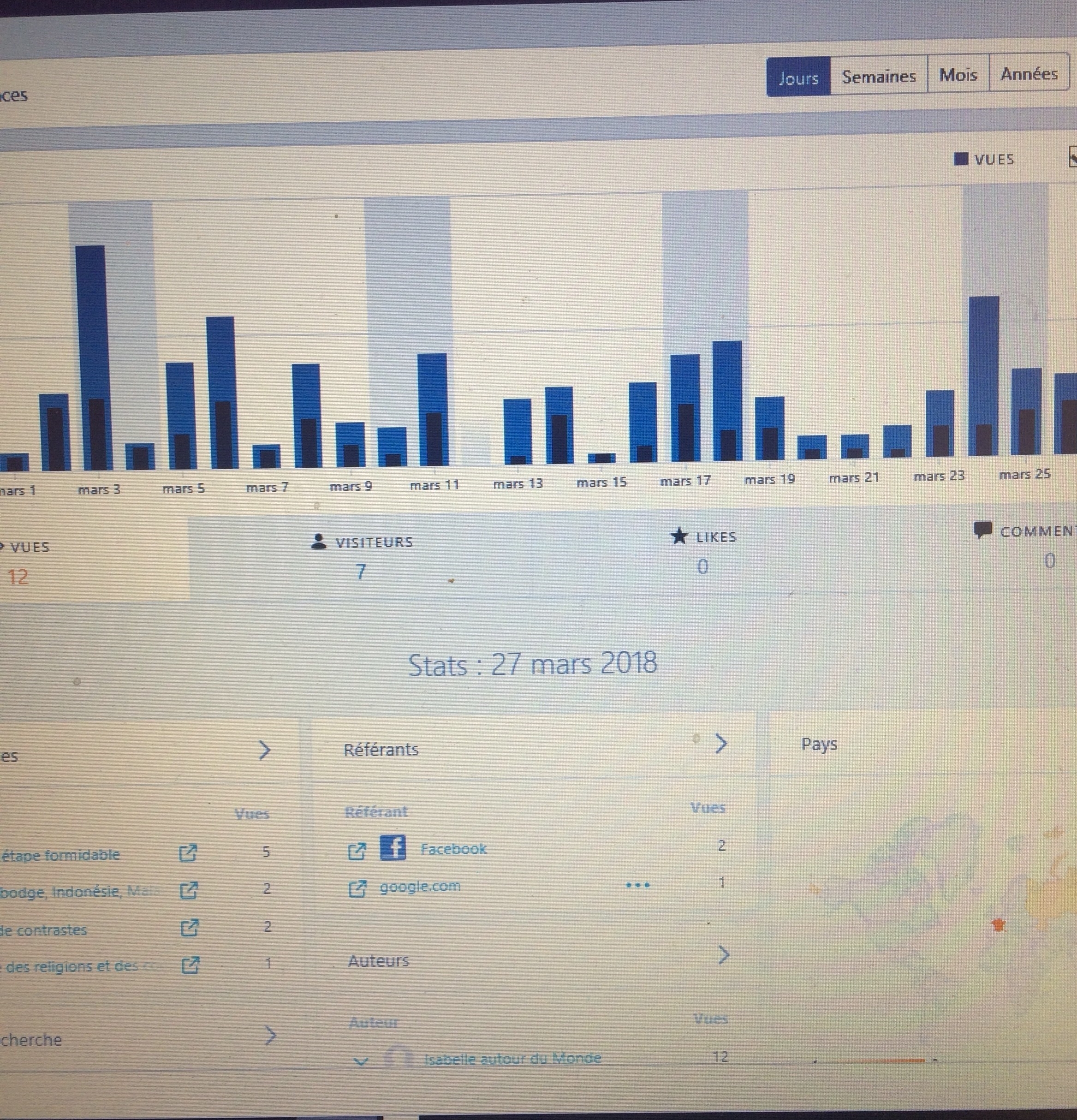Switch to the Mois tab
The width and height of the screenshot is (1077, 1120).
coord(958,75)
